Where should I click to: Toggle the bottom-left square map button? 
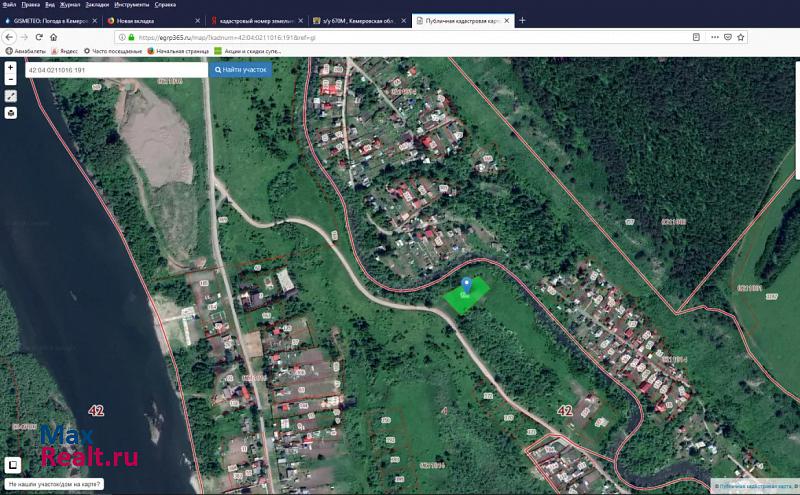tap(12, 465)
